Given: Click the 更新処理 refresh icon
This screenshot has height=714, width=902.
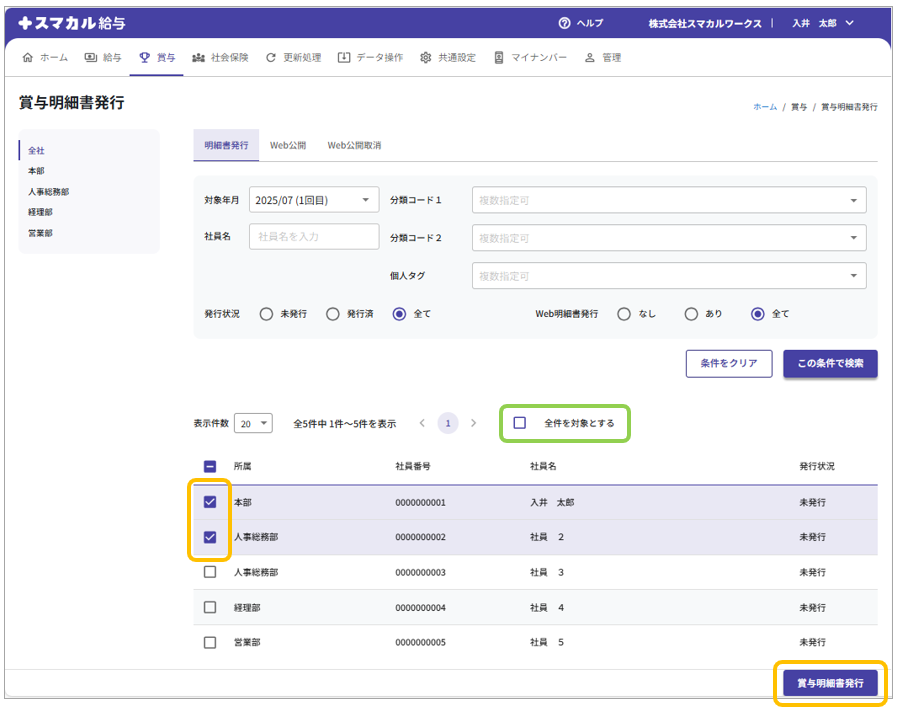Looking at the screenshot, I should 271,58.
